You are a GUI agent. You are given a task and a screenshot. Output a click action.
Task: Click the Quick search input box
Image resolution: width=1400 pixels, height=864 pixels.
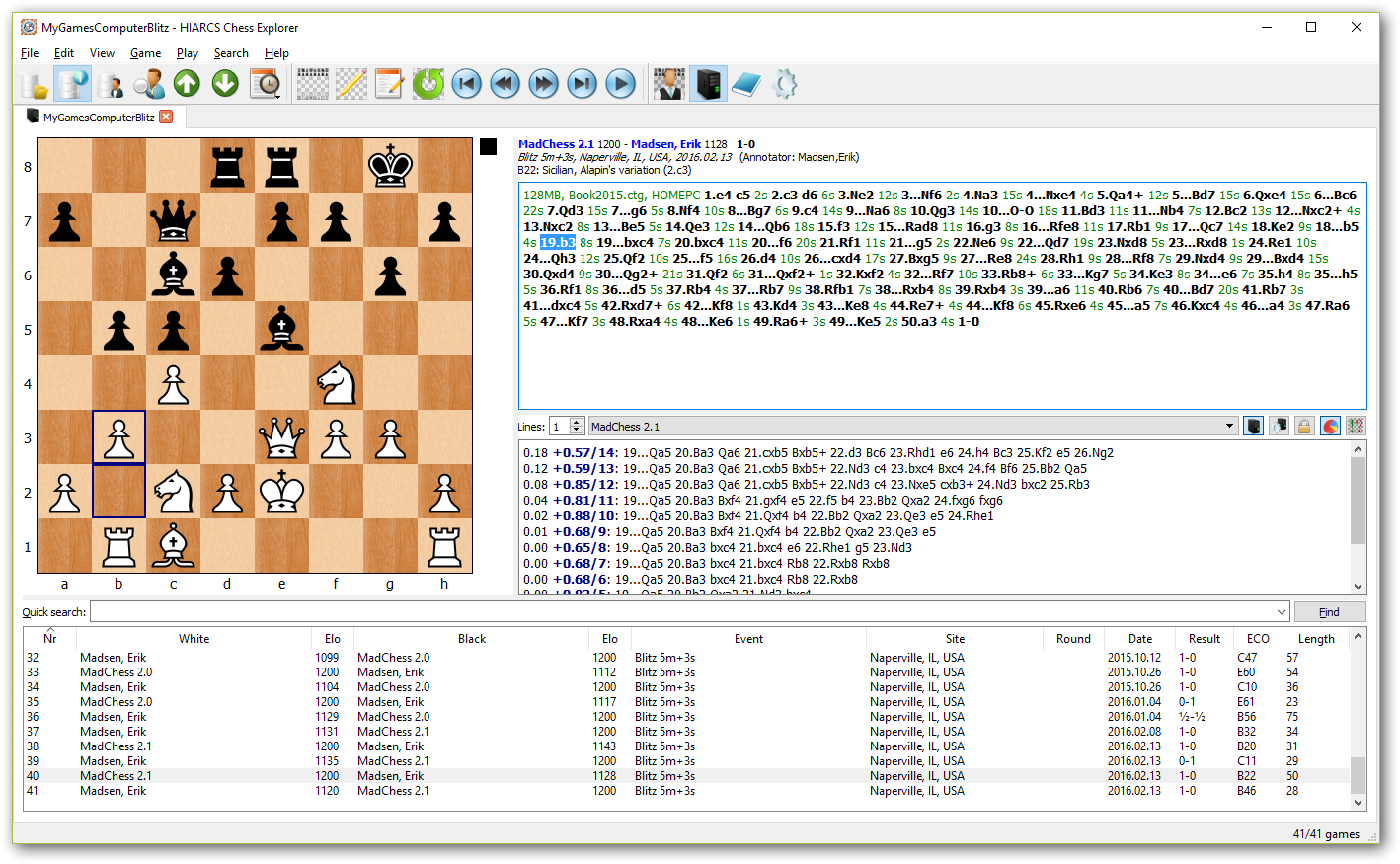tap(681, 612)
